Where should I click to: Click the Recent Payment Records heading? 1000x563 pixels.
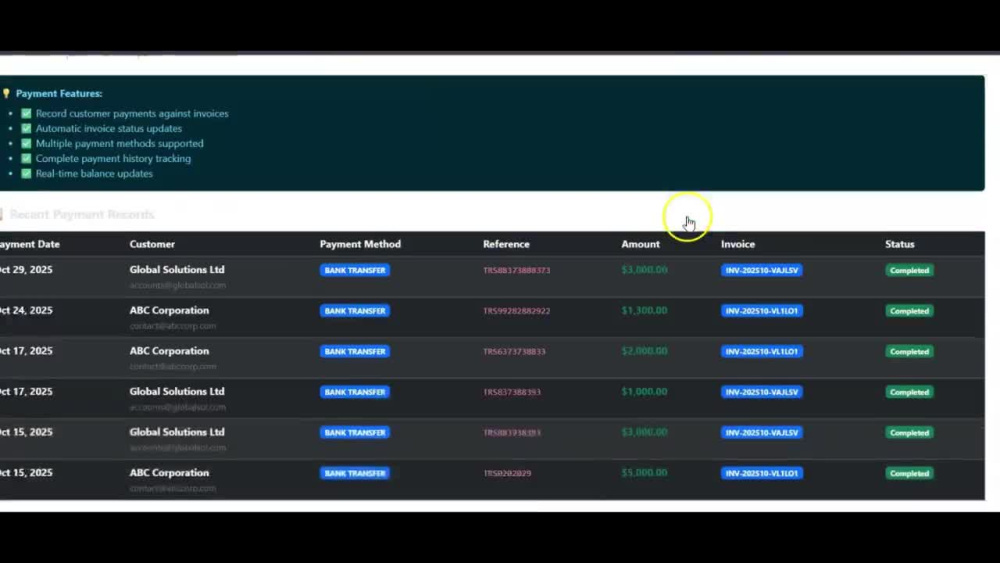click(x=82, y=215)
